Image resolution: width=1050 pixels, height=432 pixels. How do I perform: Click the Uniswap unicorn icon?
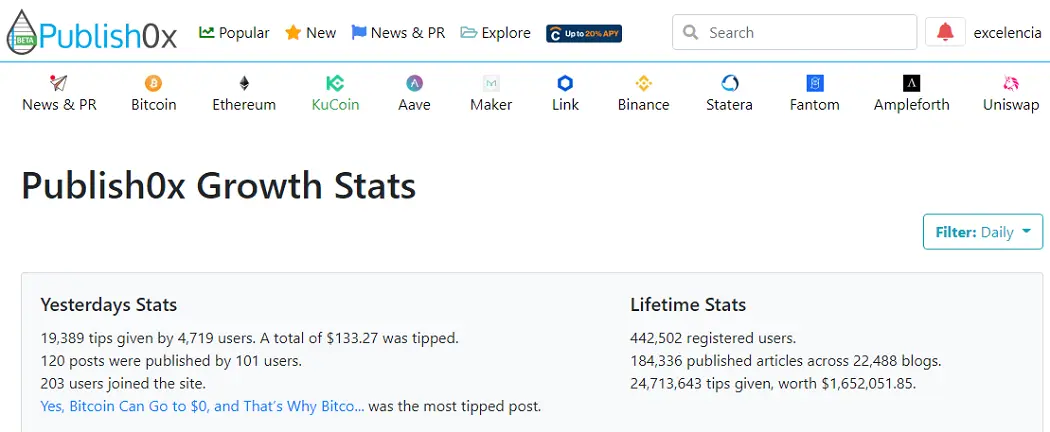coord(1010,84)
